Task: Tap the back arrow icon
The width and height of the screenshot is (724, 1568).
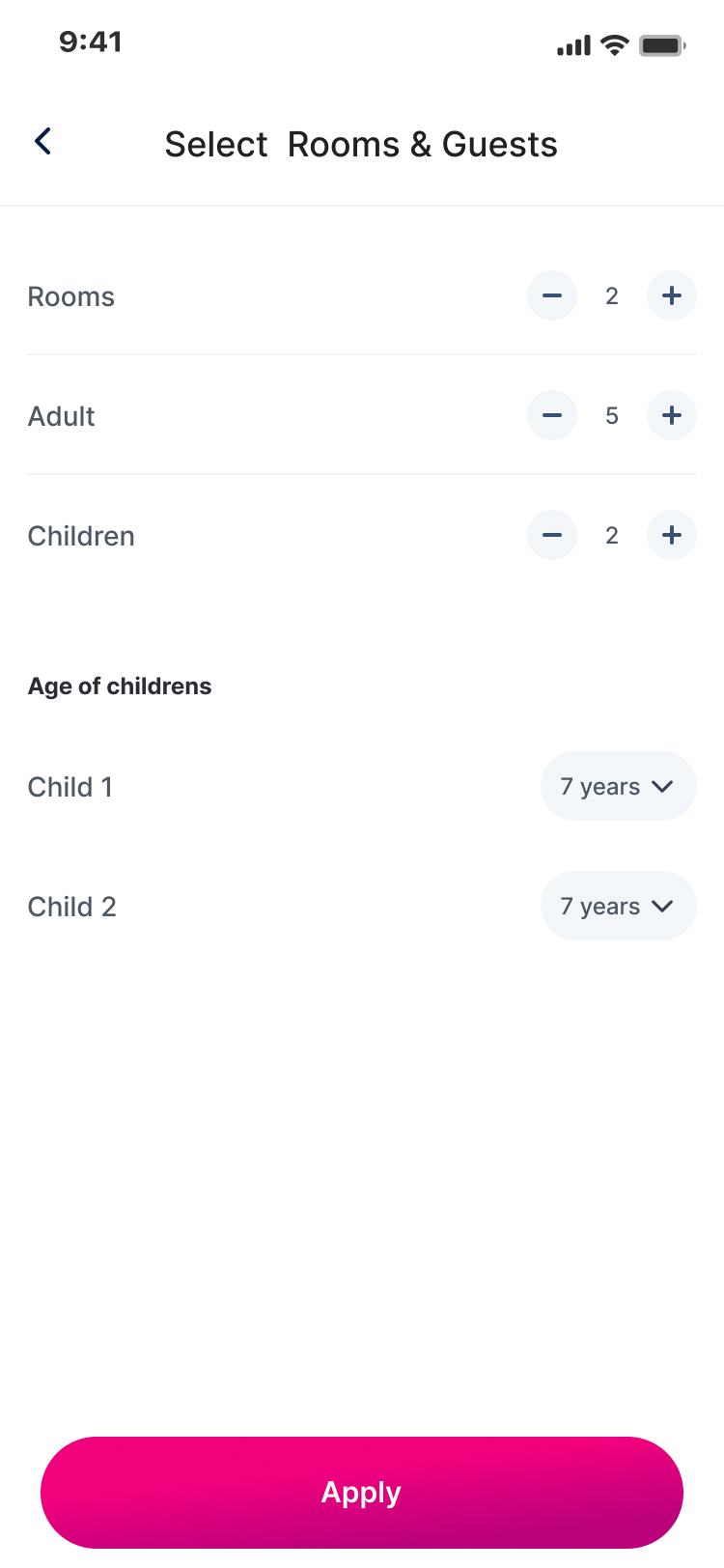Action: [x=43, y=142]
